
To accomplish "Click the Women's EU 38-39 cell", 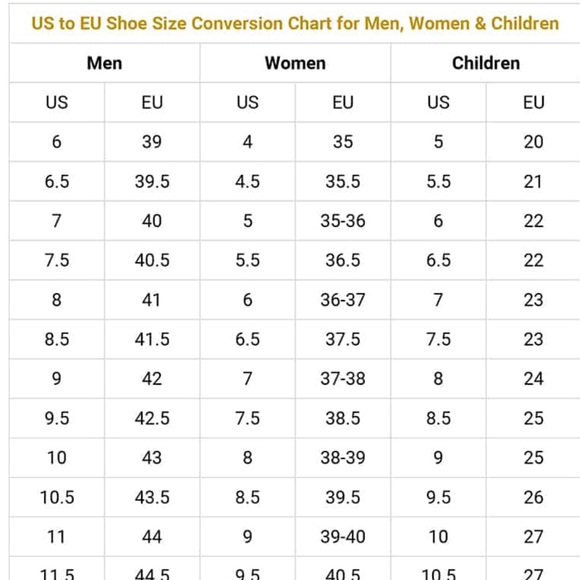I will [343, 458].
